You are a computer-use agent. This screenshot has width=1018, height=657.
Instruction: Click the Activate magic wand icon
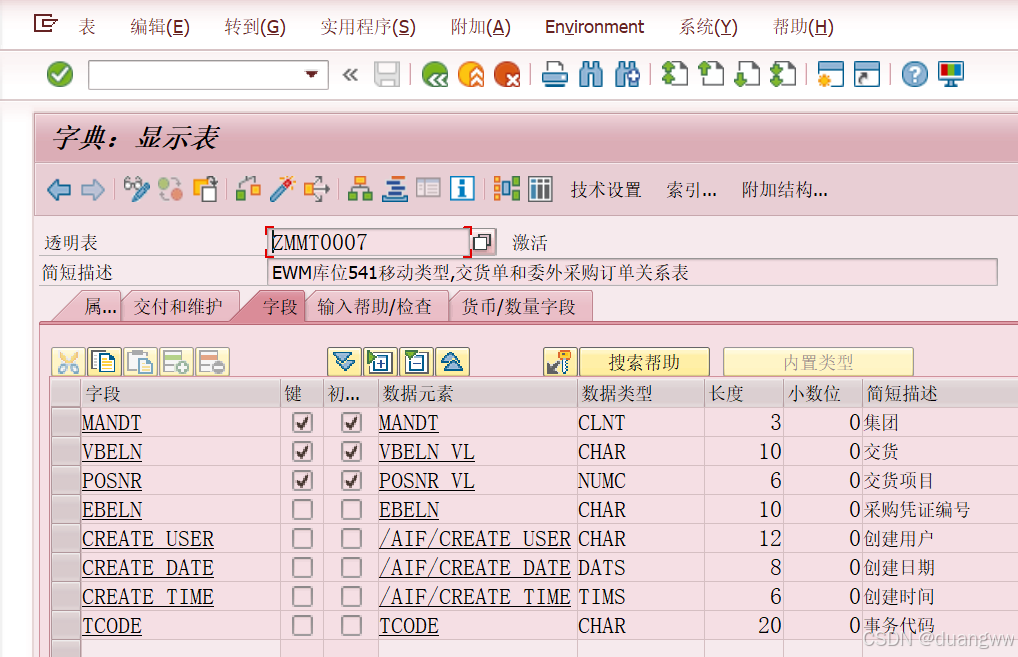(282, 189)
